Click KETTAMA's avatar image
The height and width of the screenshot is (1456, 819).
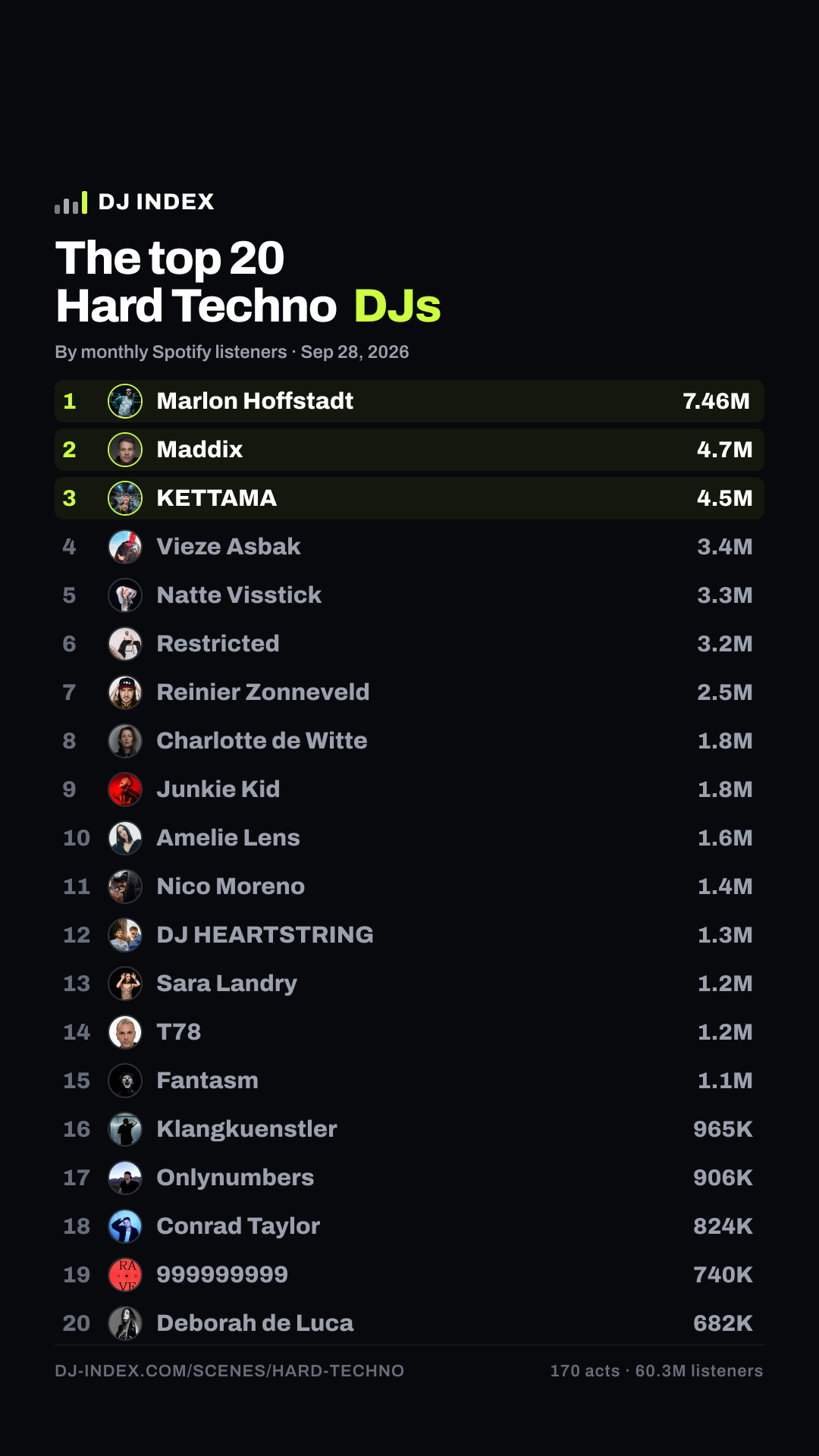click(125, 498)
